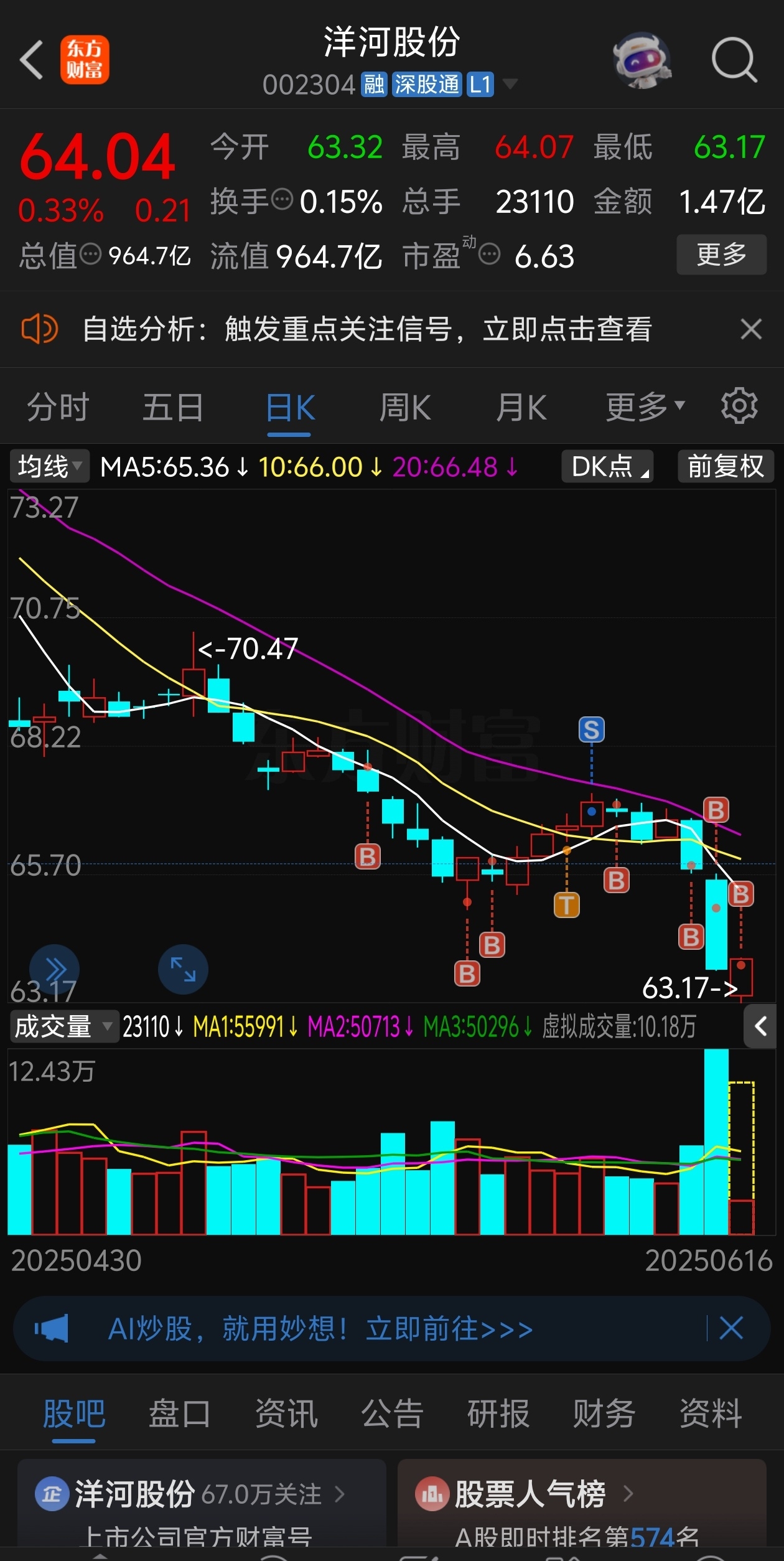This screenshot has height=1561, width=784.
Task: Open the Eastmoney orange logo
Action: [85, 60]
